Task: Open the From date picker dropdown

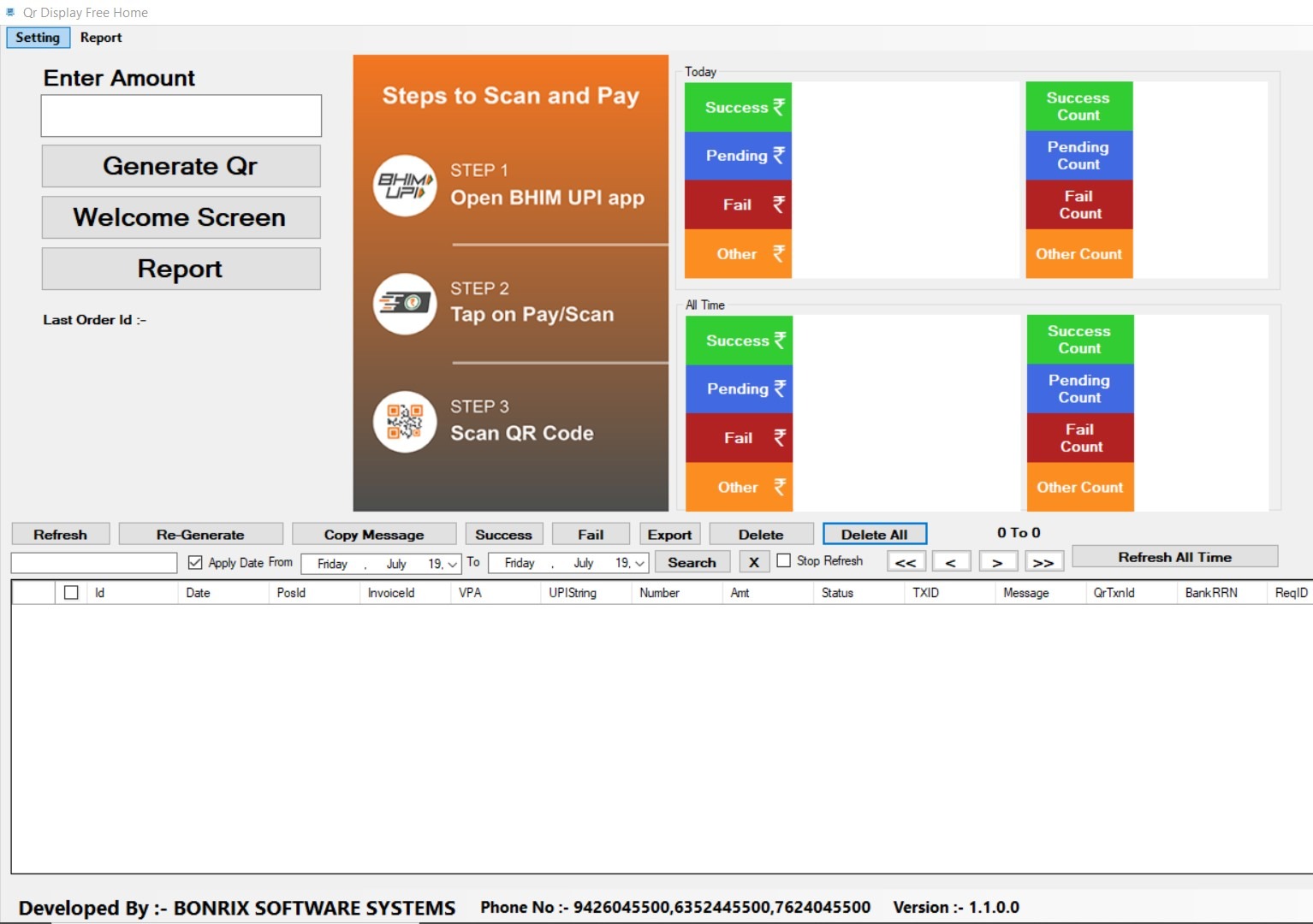Action: point(452,564)
